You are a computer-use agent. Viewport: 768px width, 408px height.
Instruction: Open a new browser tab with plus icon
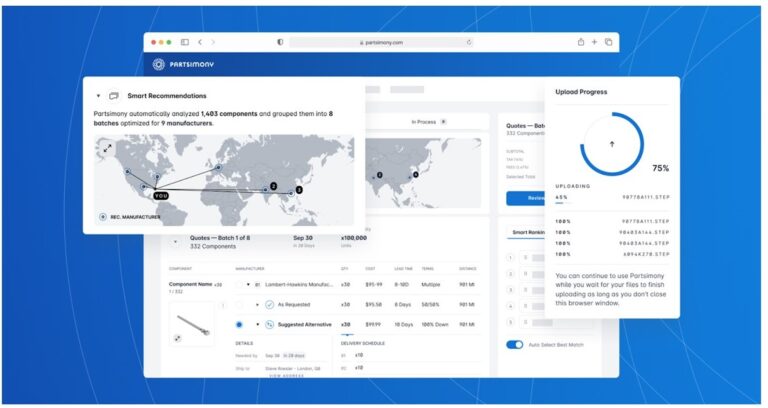594,42
